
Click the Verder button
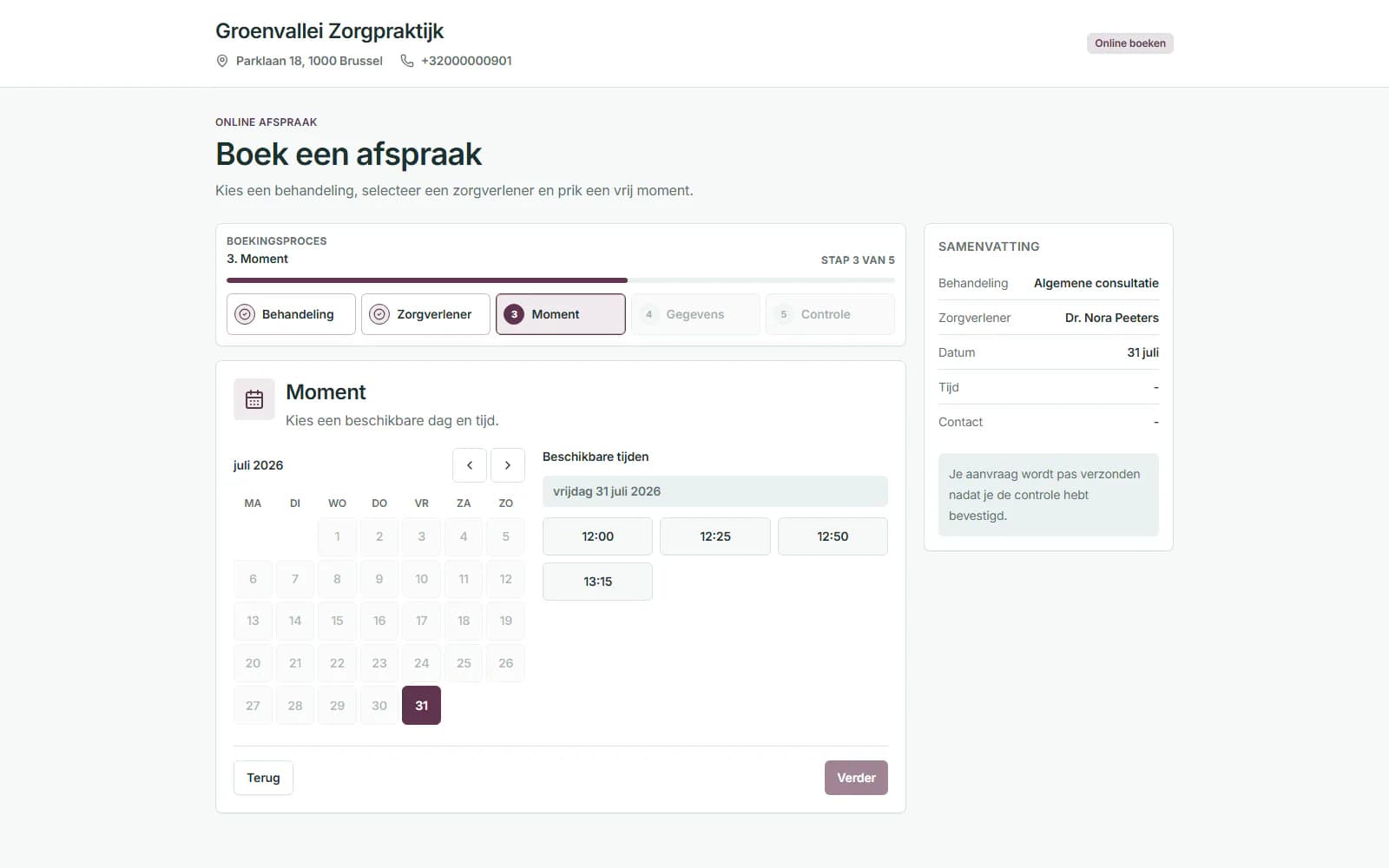[856, 778]
